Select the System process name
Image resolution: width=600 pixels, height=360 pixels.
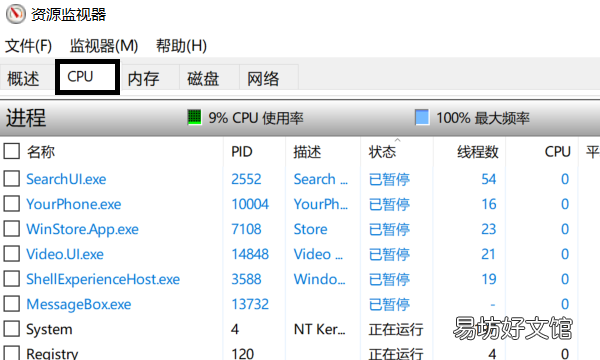(x=49, y=329)
